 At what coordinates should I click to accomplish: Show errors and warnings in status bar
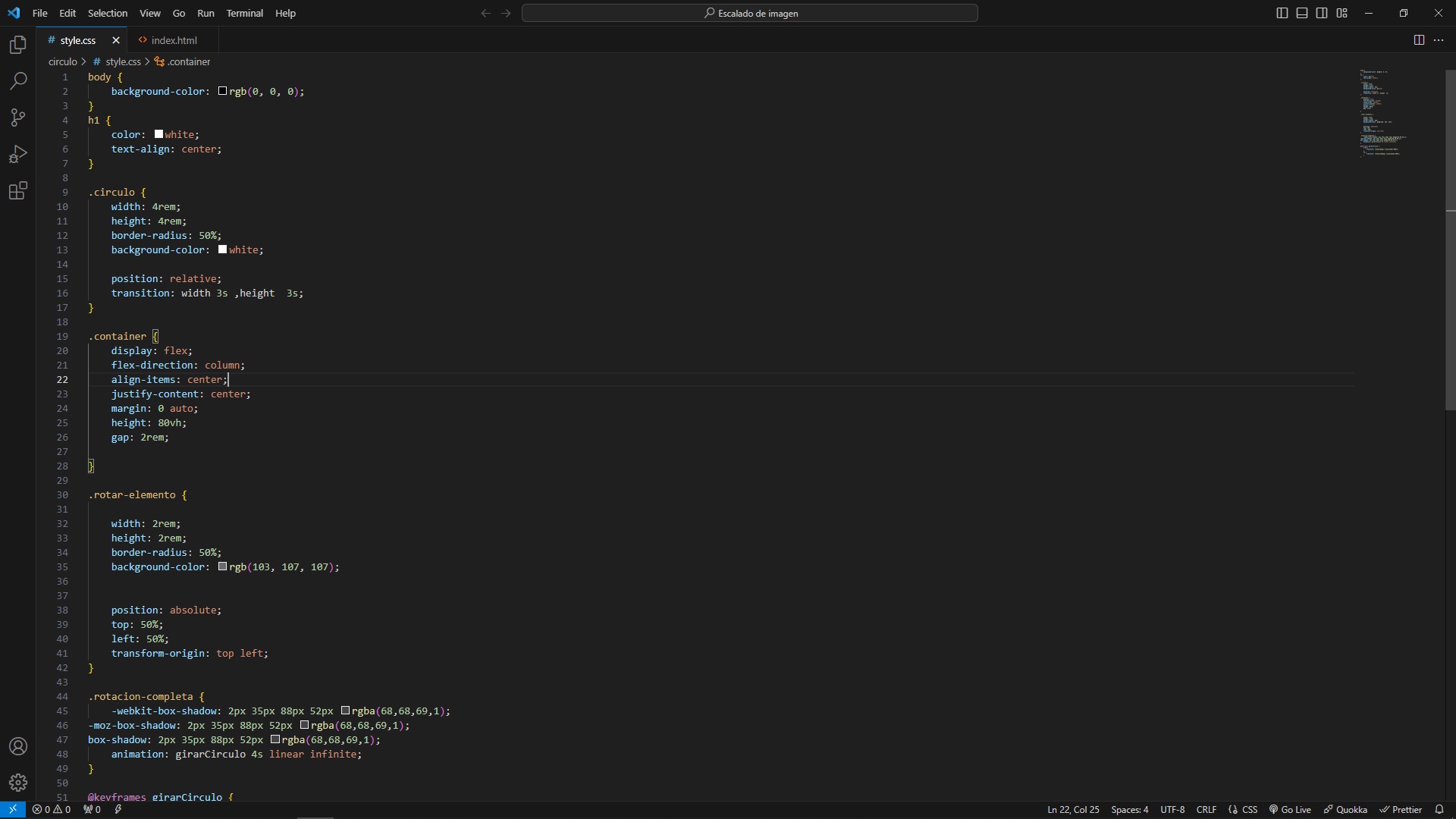coord(52,809)
